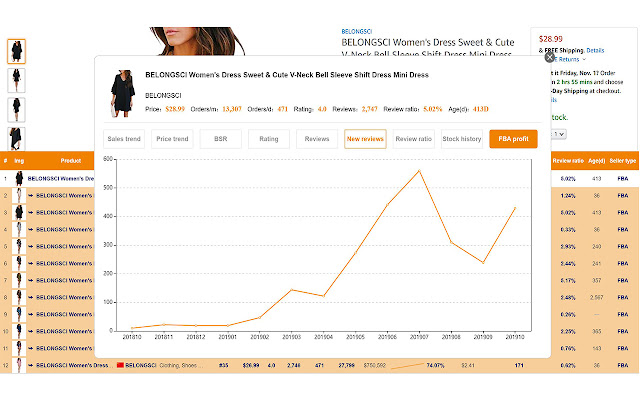Close the product trend popup
The height and width of the screenshot is (400, 640).
[549, 58]
